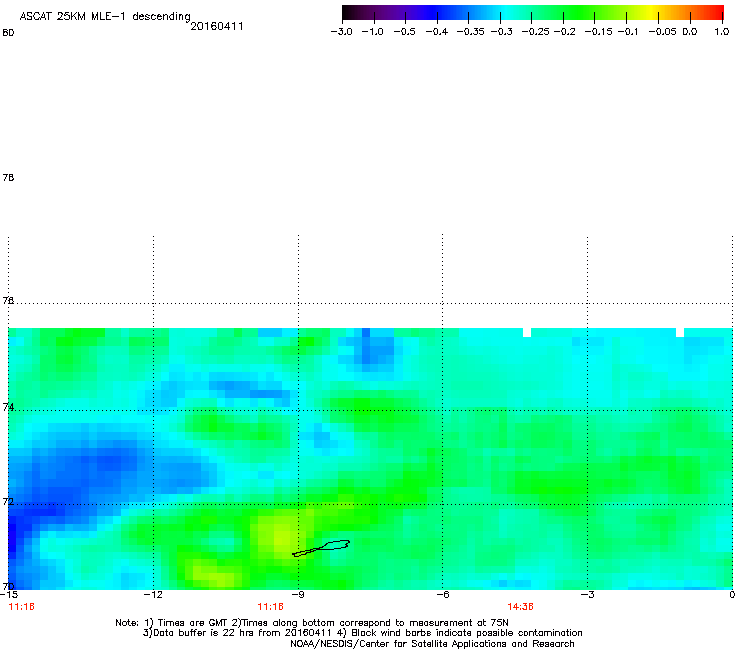Click the NOAA/NESDIS credit line
This screenshot has width=740, height=650.
pyautogui.click(x=432, y=644)
